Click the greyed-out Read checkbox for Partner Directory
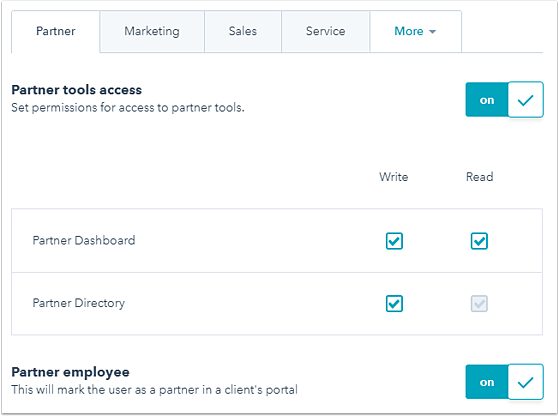Screen dimensions: 559x416 pos(479,304)
